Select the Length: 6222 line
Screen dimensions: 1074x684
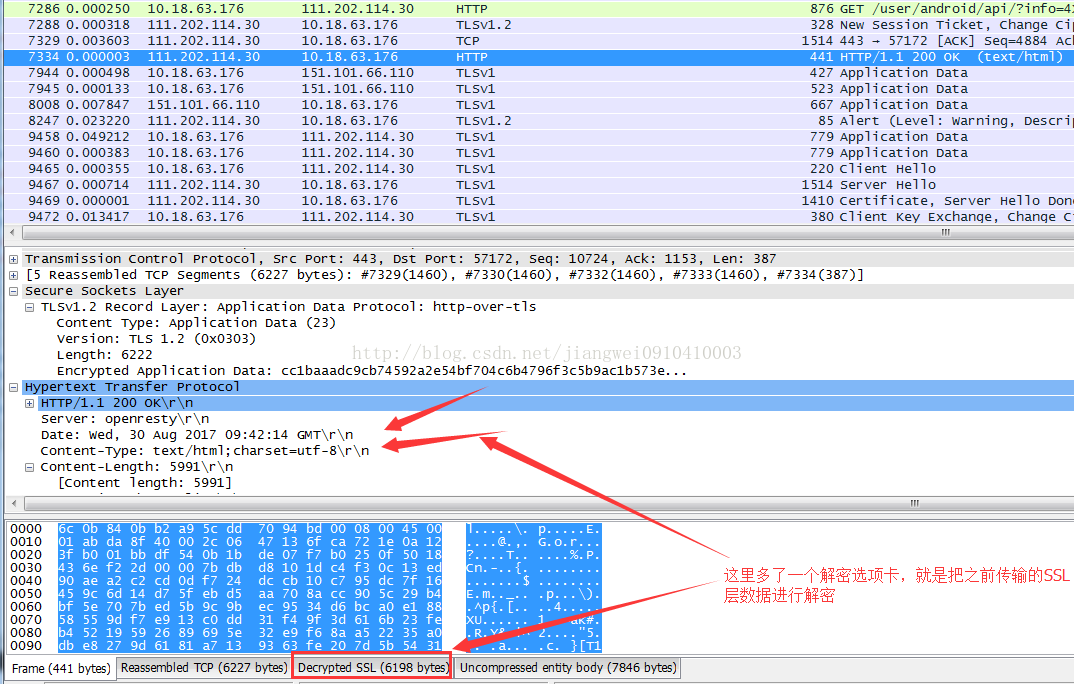pyautogui.click(x=104, y=355)
